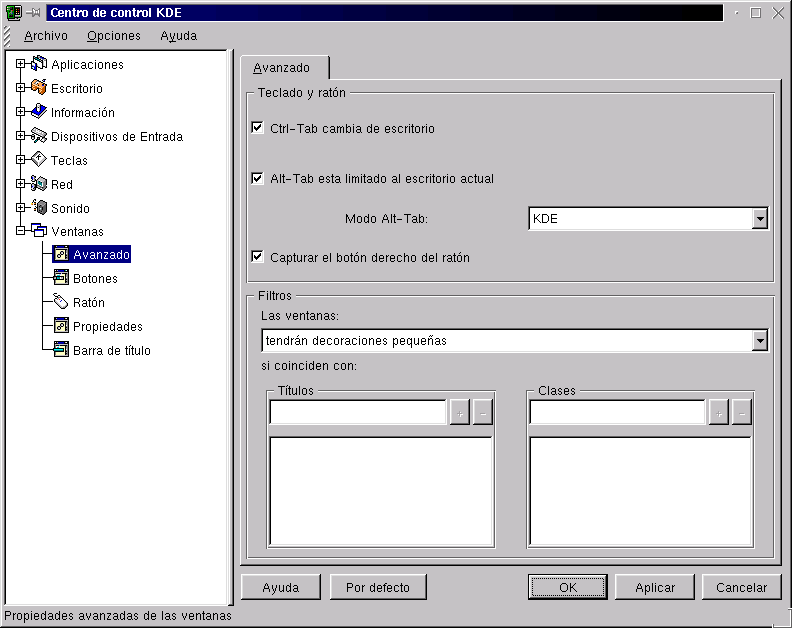Screen dimensions: 792x628
Task: Click the Títulos text input field
Action: coord(357,412)
